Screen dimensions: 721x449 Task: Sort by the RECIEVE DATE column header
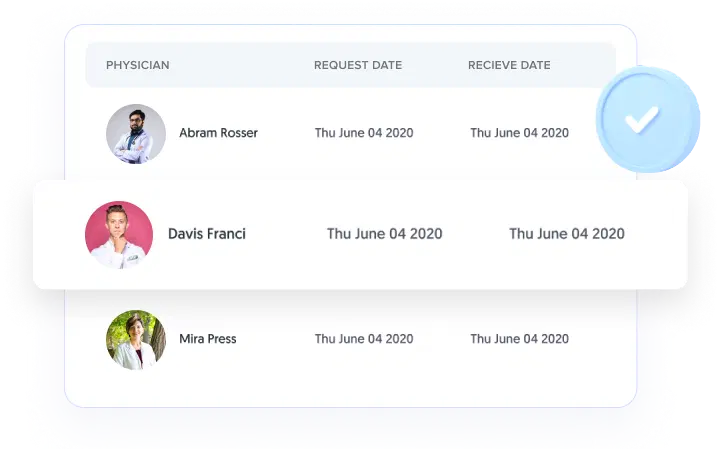point(509,65)
